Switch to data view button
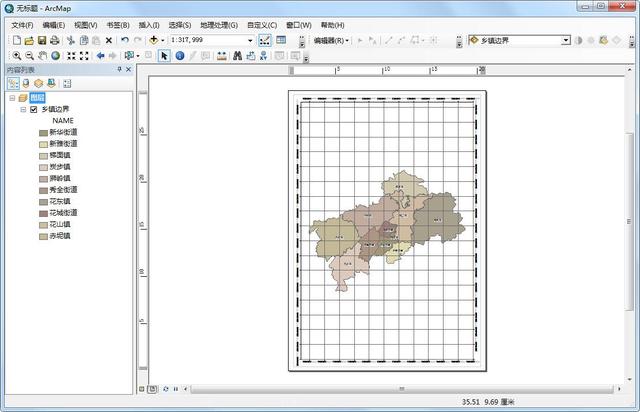Viewport: 640px width, 412px height. click(x=142, y=389)
